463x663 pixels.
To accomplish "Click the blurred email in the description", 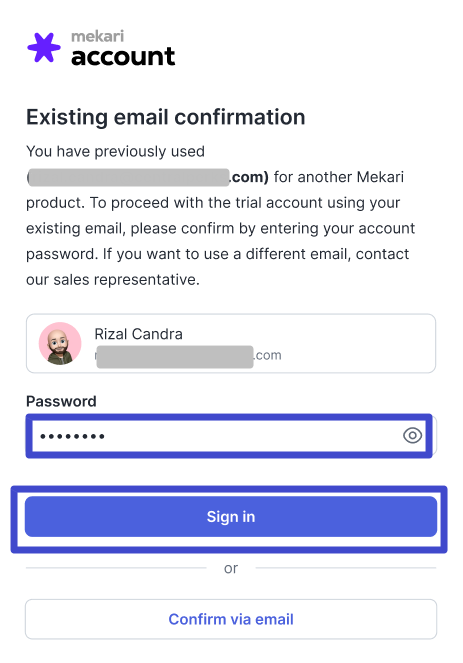I will coord(129,177).
